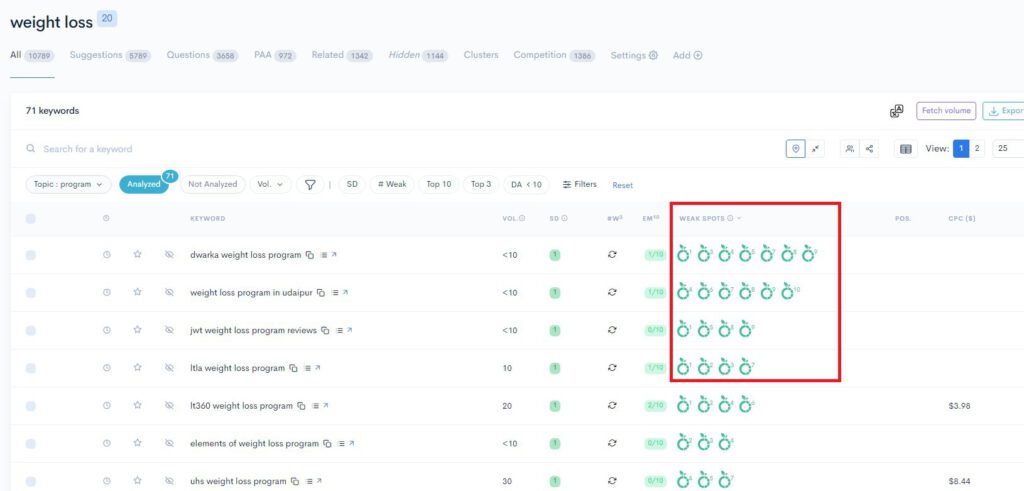Image resolution: width=1024 pixels, height=491 pixels.
Task: Open the table columns layout icon
Action: point(905,149)
